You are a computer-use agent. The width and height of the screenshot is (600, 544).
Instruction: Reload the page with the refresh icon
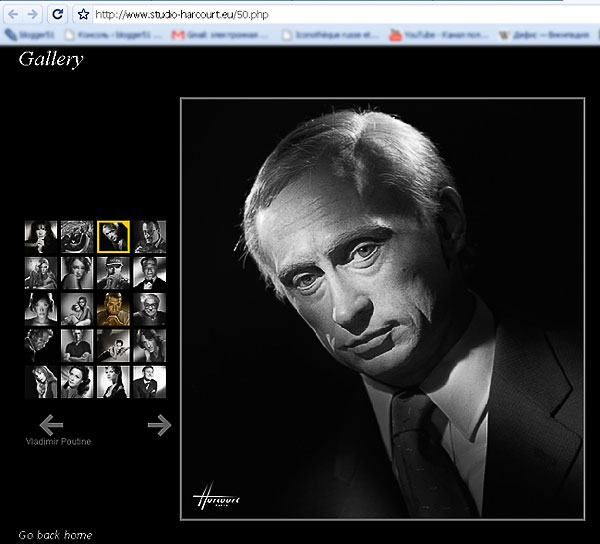[x=58, y=14]
